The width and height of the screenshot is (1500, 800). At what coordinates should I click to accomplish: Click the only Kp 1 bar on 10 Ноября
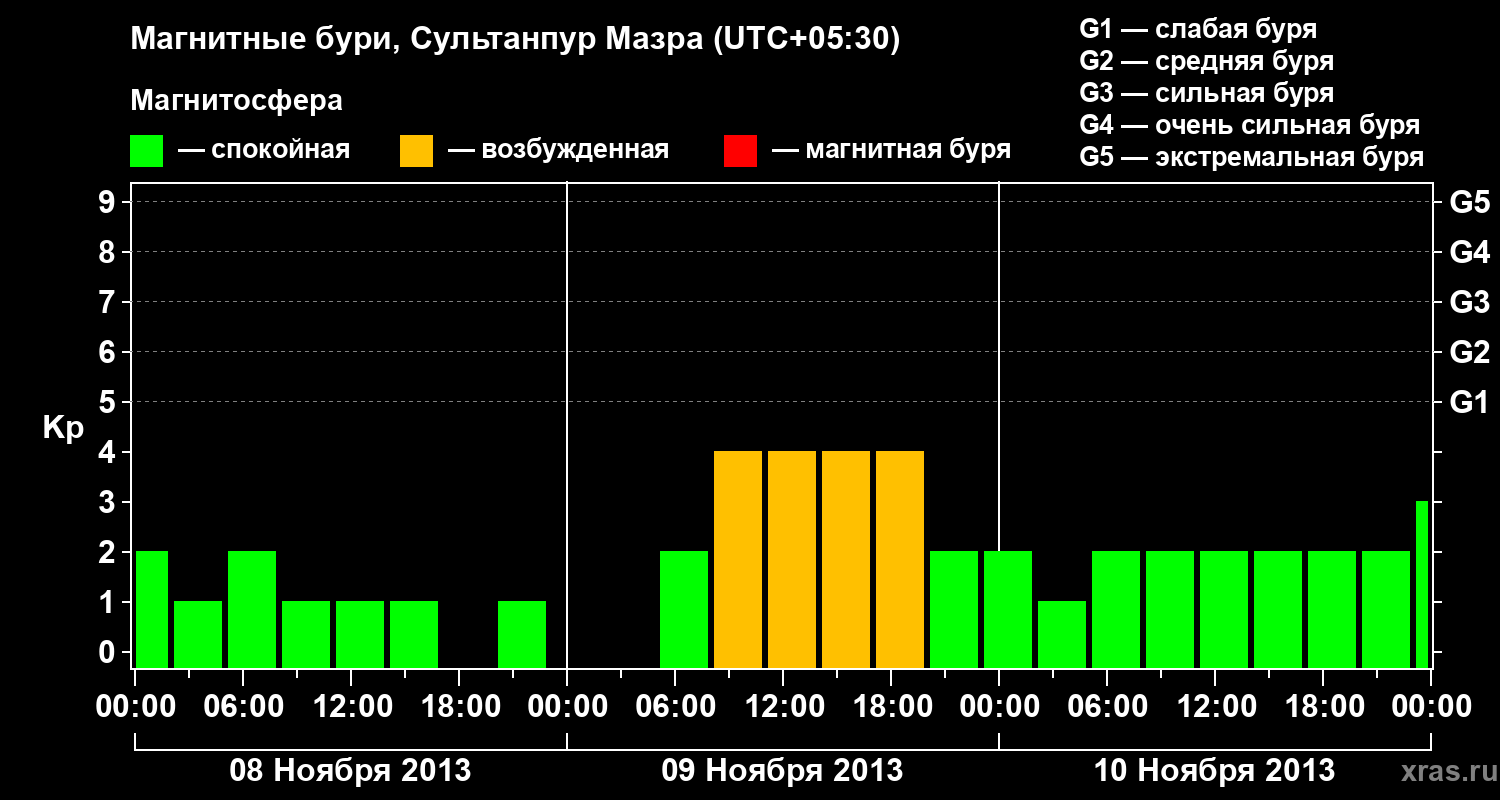[1062, 634]
